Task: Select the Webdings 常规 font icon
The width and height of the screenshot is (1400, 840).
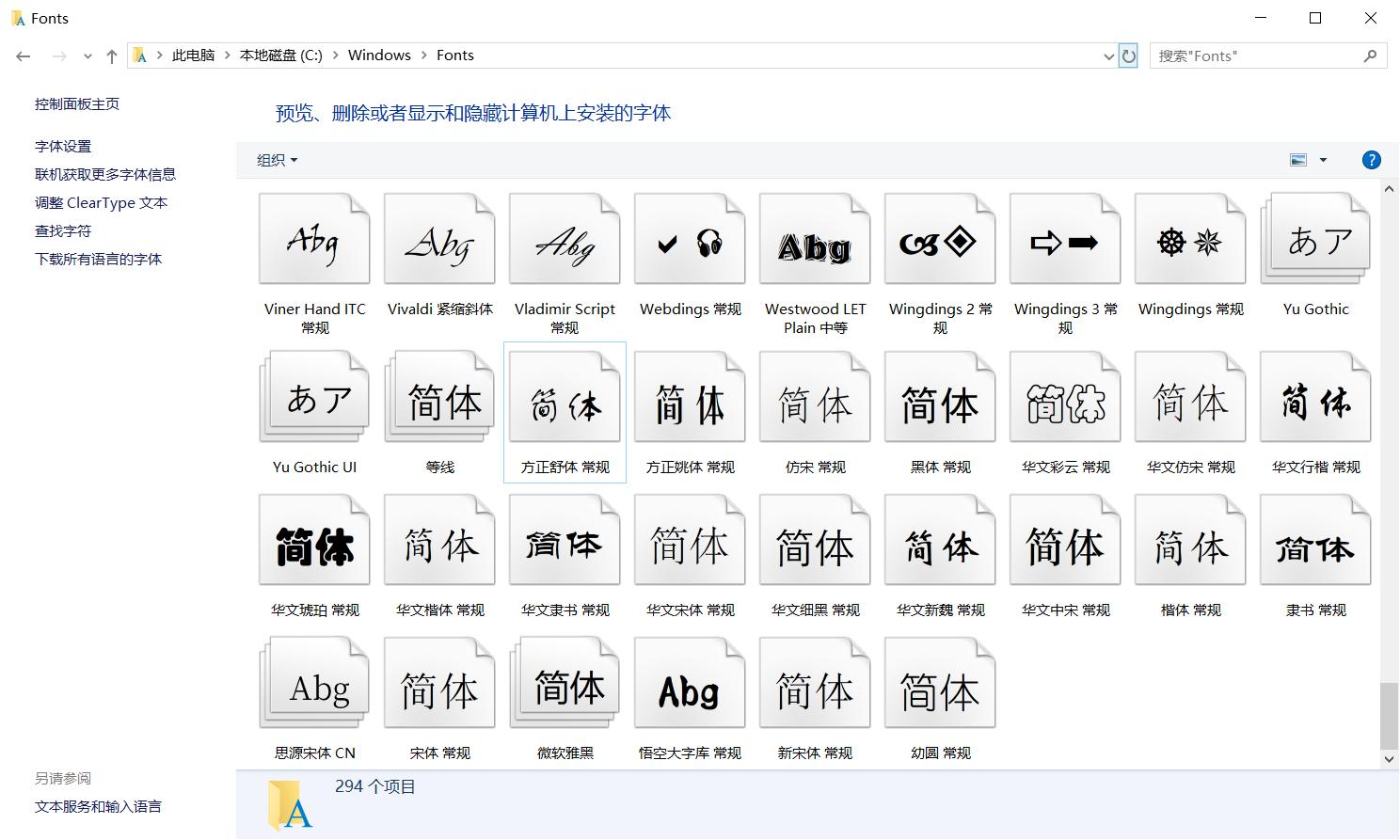Action: (690, 239)
